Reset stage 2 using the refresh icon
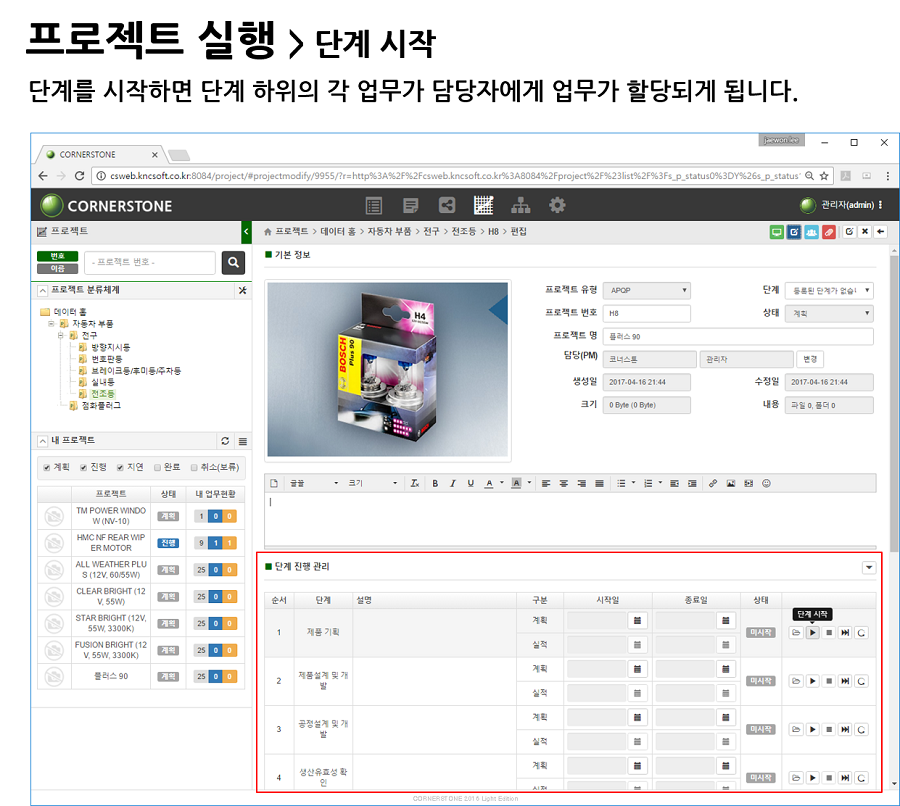900x806 pixels. point(861,681)
